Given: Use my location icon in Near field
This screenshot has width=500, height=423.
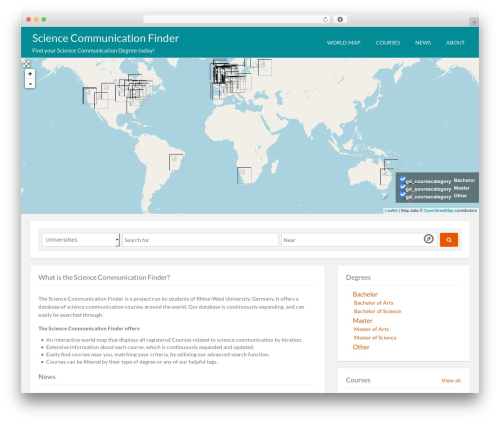Looking at the screenshot, I should click(x=429, y=239).
